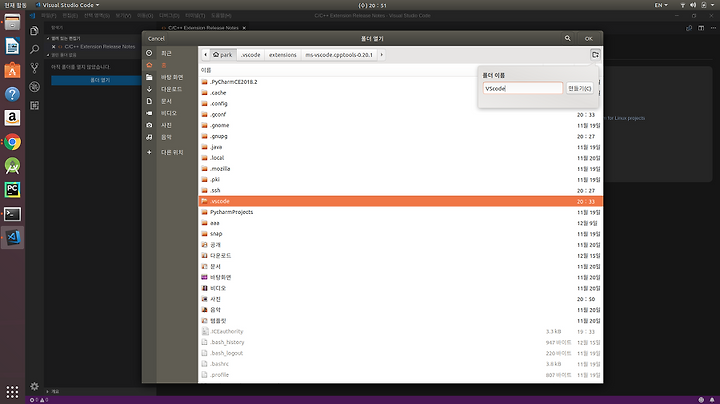The height and width of the screenshot is (404, 720).
Task: Open the Visual Studio Code app menu in the top bar
Action: coord(67,5)
